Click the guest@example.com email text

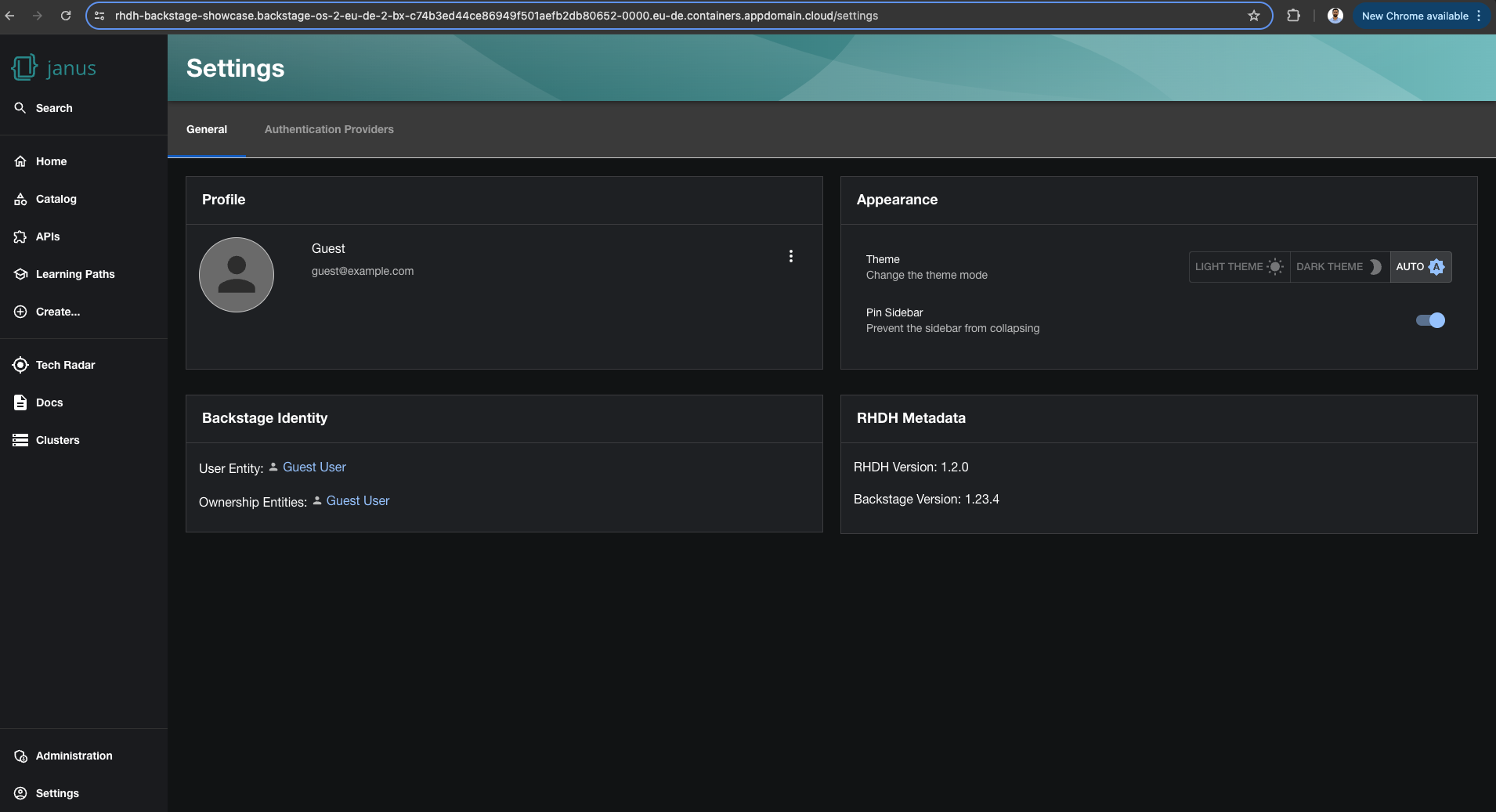pyautogui.click(x=363, y=271)
